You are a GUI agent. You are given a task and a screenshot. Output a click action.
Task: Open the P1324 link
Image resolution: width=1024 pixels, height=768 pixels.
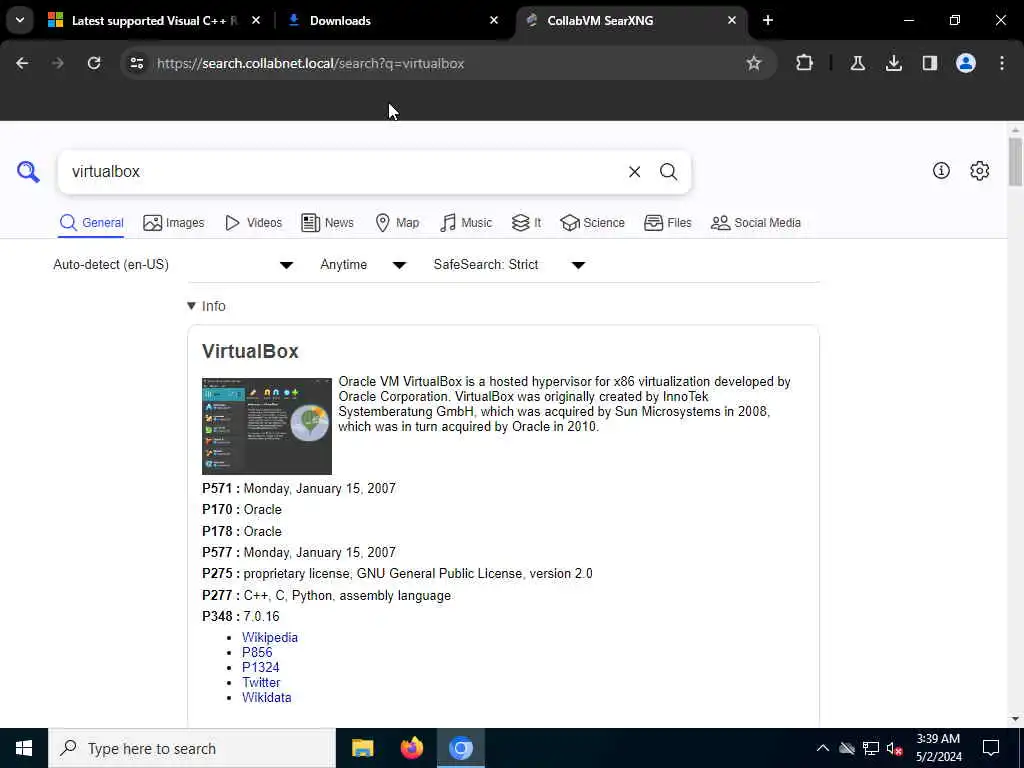[261, 667]
